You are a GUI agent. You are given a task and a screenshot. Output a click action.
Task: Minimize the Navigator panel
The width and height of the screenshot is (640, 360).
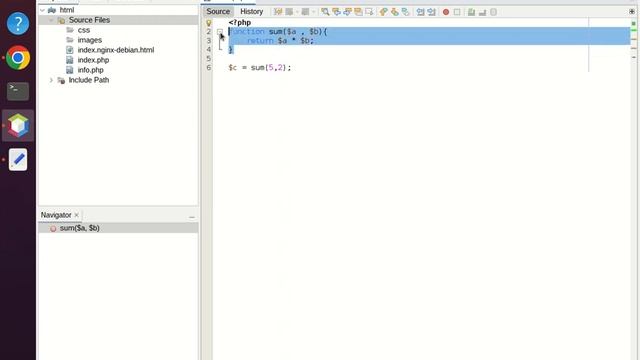192,216
